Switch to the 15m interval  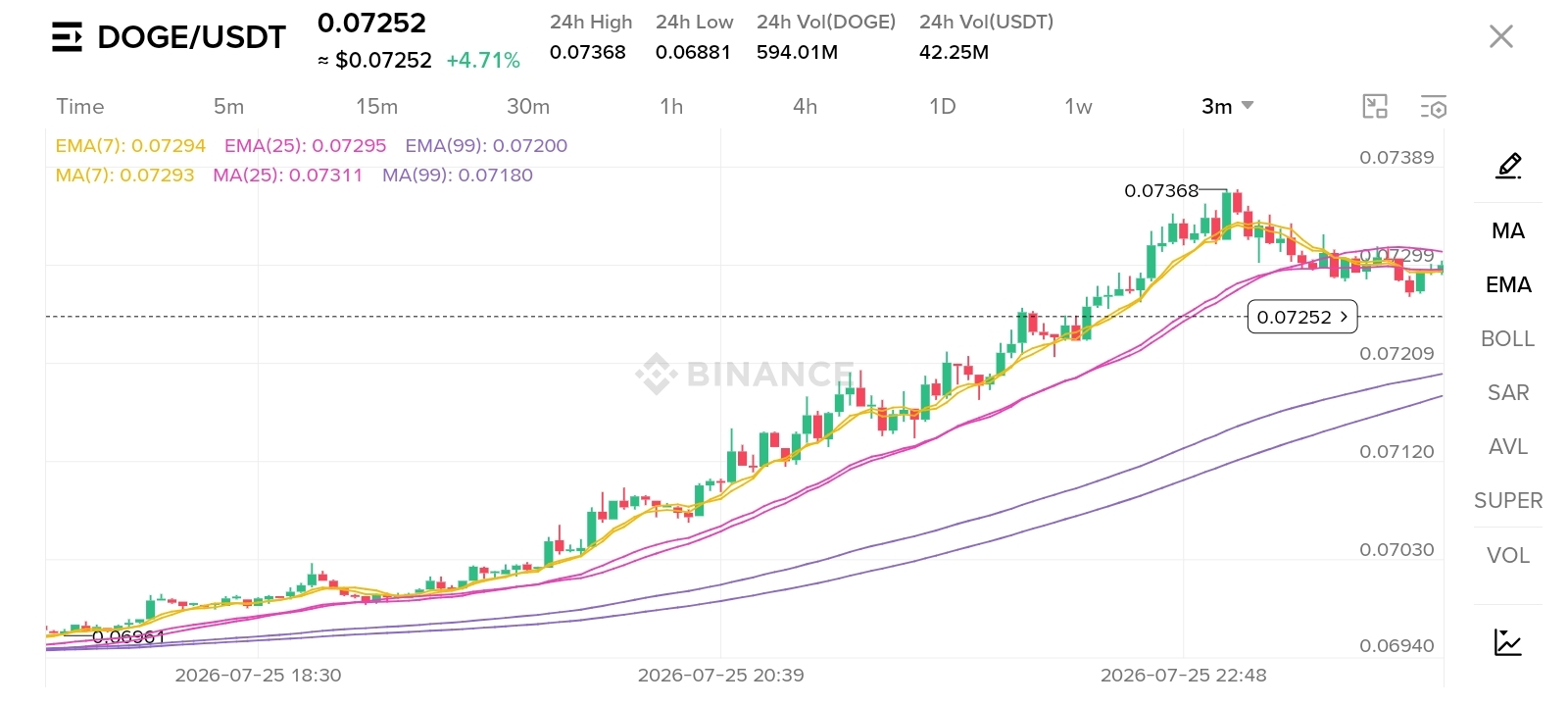[376, 106]
